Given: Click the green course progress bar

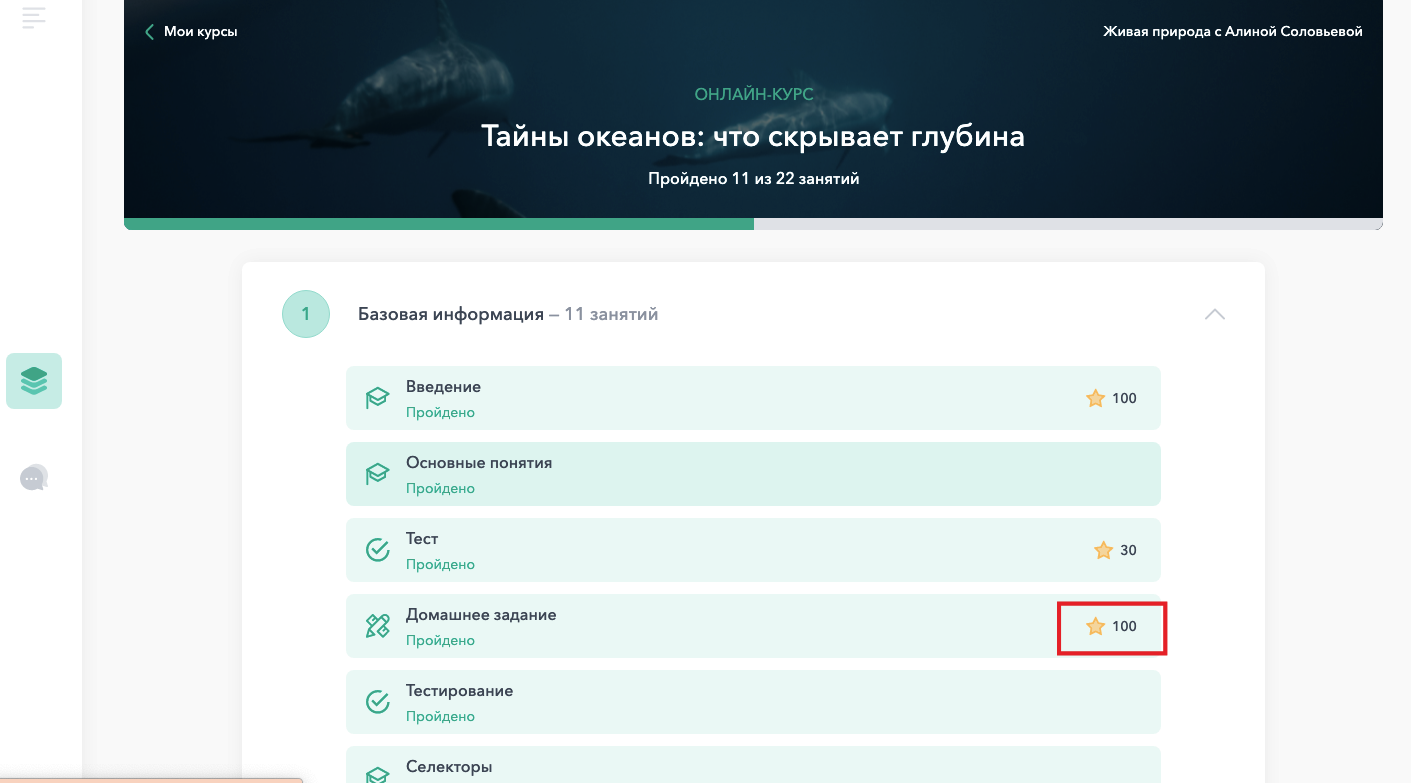Looking at the screenshot, I should (x=439, y=224).
